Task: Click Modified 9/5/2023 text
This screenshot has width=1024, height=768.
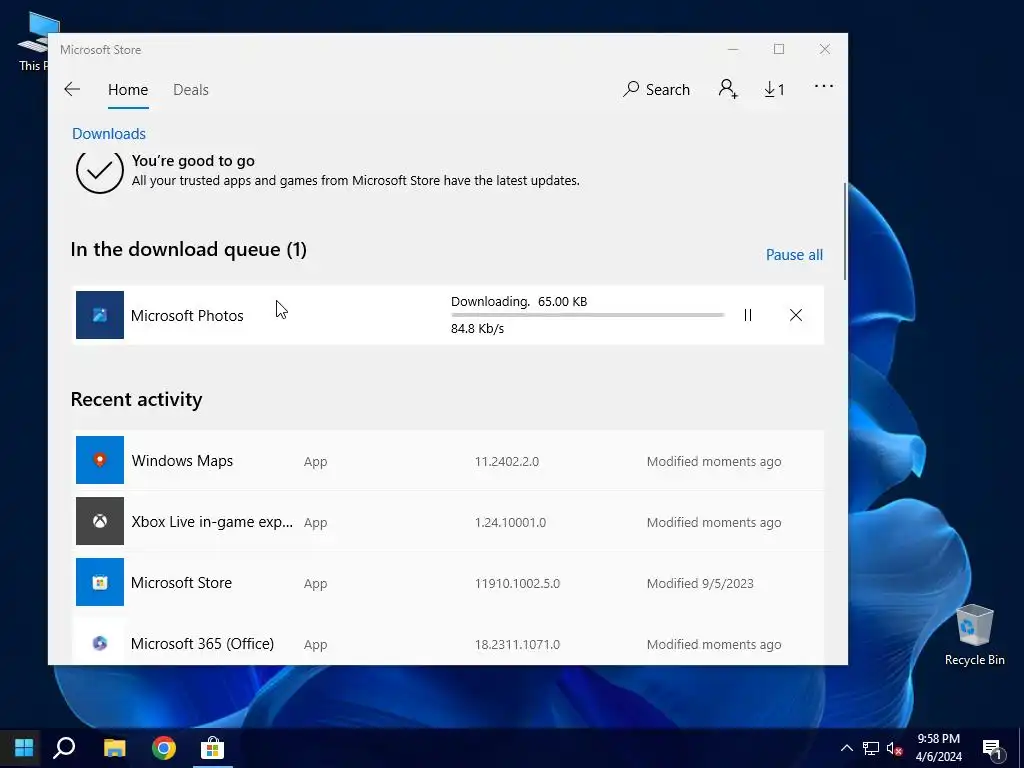Action: pos(700,583)
